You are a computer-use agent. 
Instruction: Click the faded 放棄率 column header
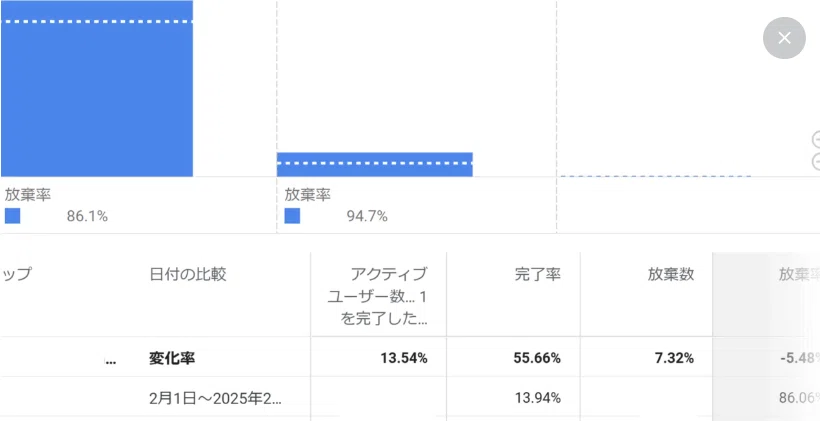[799, 275]
